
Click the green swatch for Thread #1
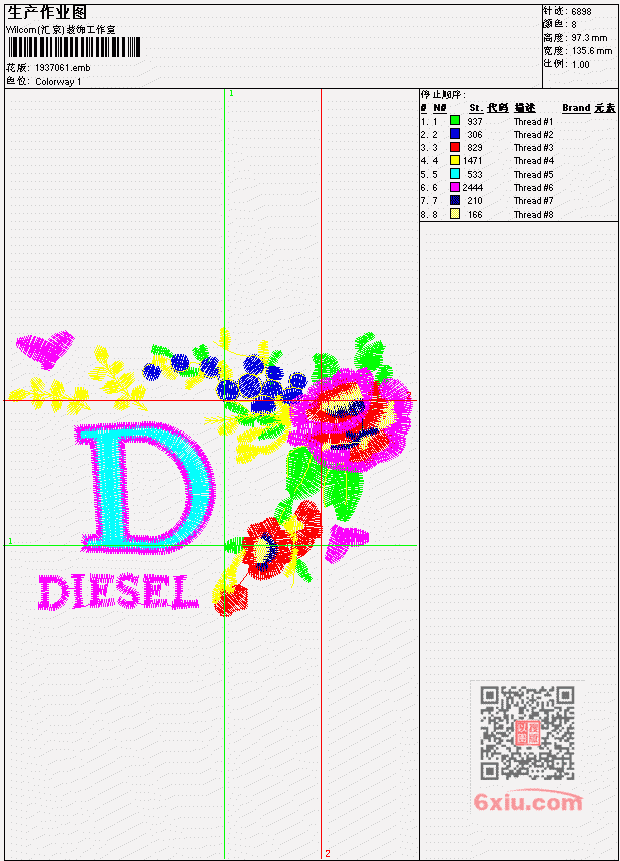pyautogui.click(x=455, y=120)
